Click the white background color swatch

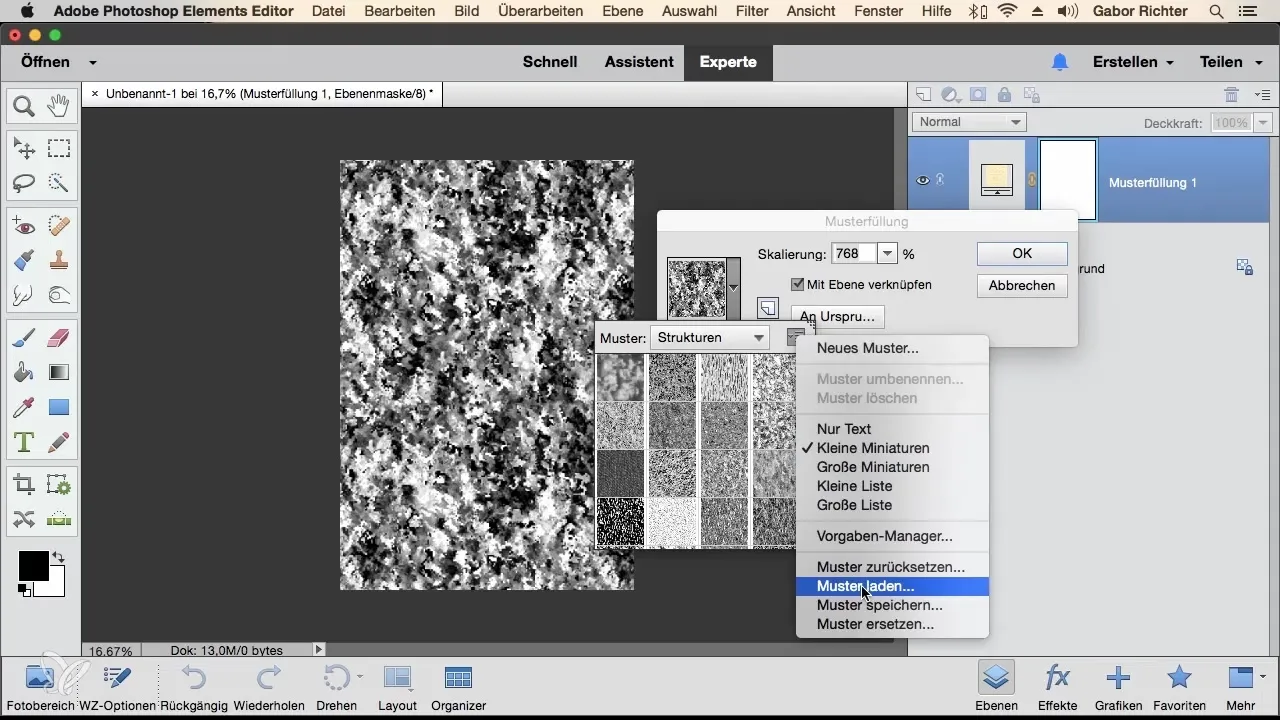pos(55,587)
